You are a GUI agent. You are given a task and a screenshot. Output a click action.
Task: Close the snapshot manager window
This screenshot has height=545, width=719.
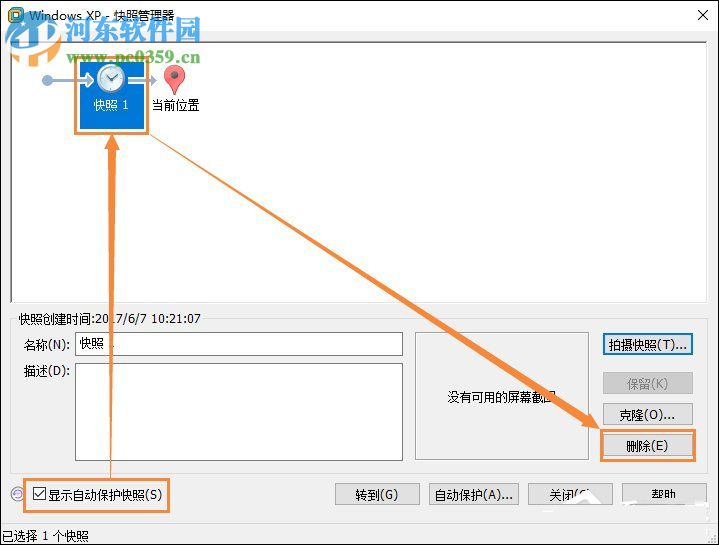(x=702, y=15)
